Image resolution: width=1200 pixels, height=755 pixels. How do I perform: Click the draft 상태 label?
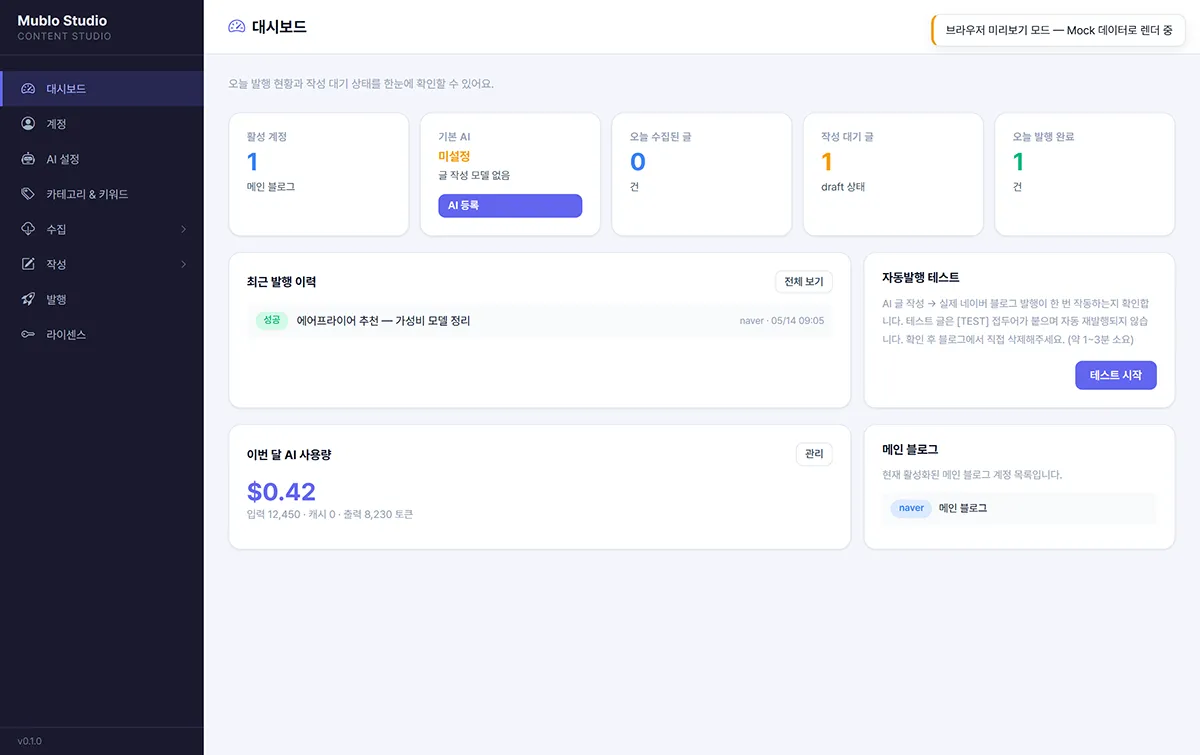843,187
